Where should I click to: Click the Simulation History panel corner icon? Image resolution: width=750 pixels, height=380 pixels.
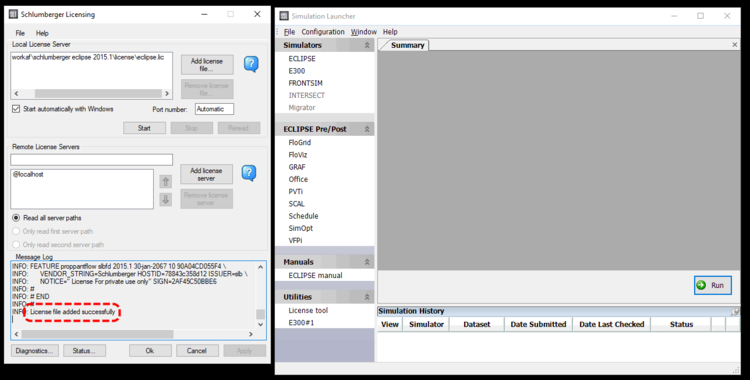pos(735,312)
